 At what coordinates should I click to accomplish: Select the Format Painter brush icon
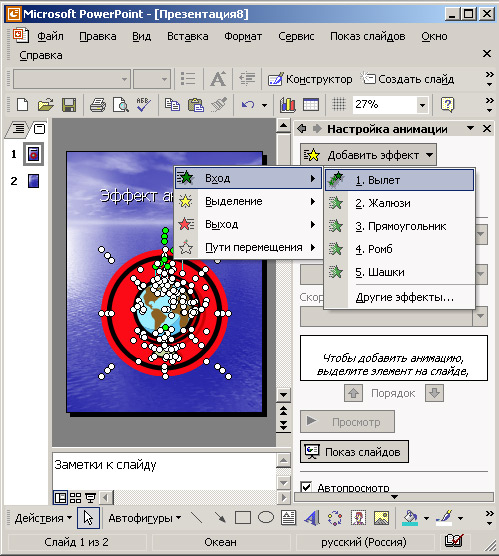(219, 105)
